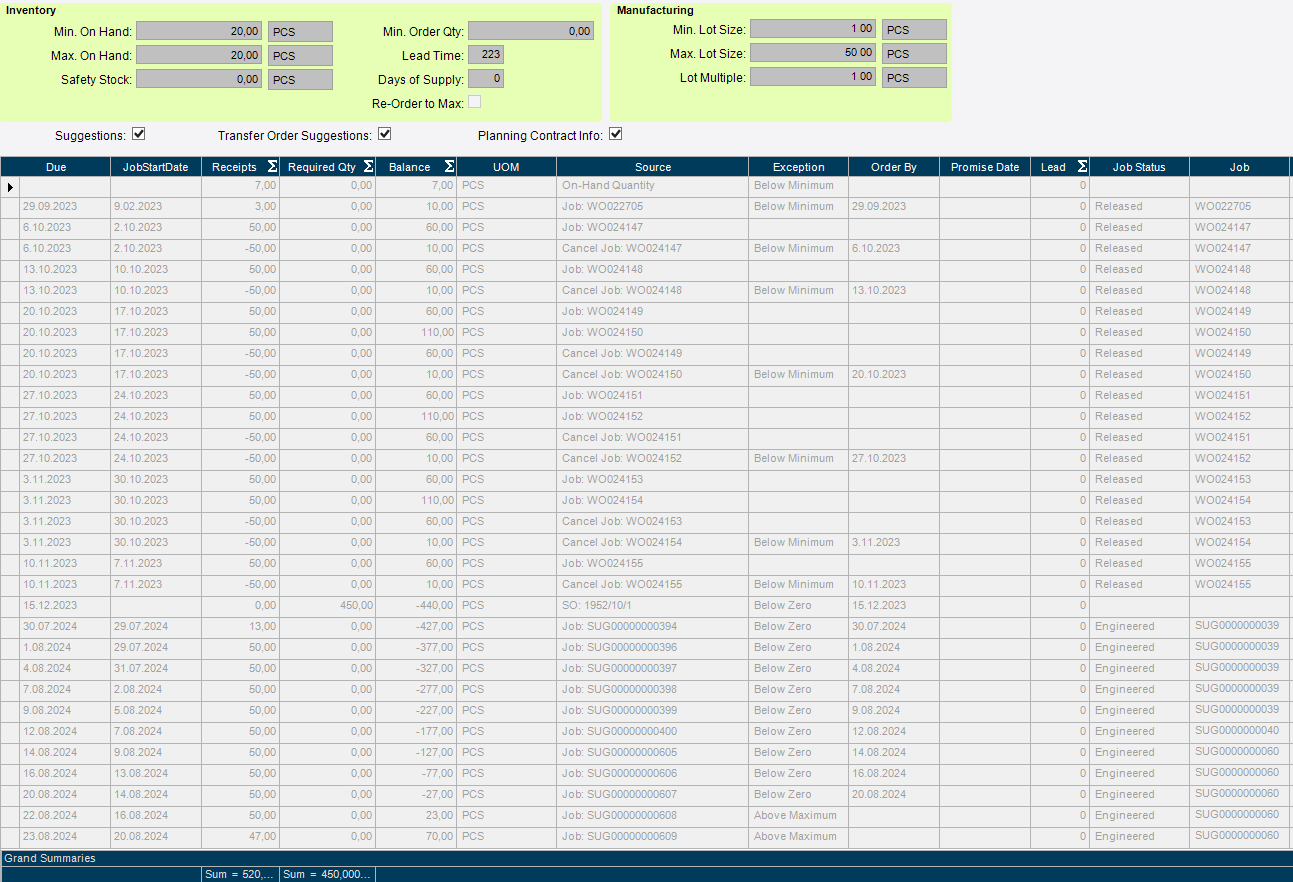1293x882 pixels.
Task: Click the PCS unit box beside Lot Multiple
Action: coord(914,78)
